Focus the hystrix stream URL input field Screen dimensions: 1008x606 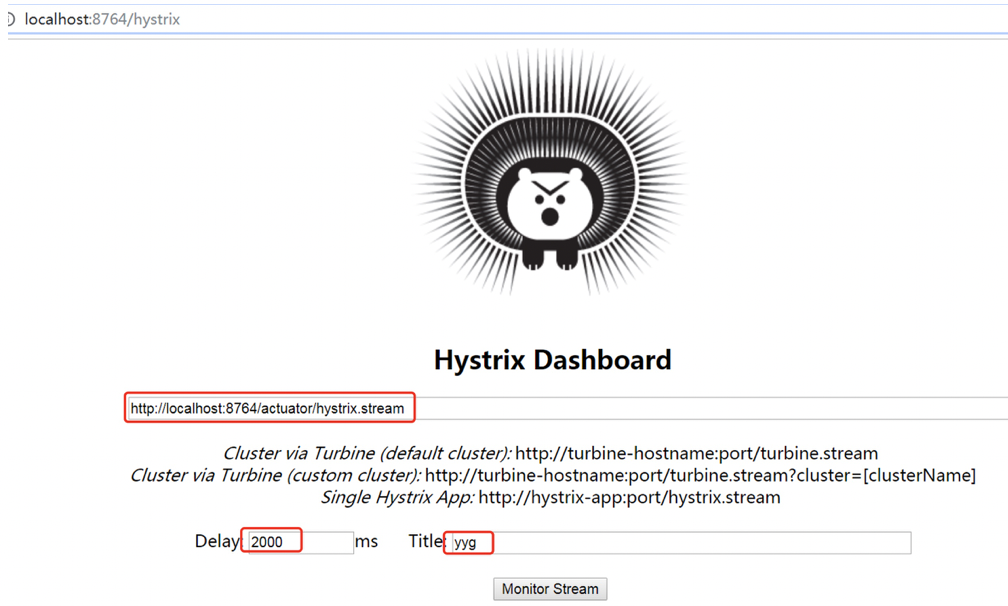(568, 408)
